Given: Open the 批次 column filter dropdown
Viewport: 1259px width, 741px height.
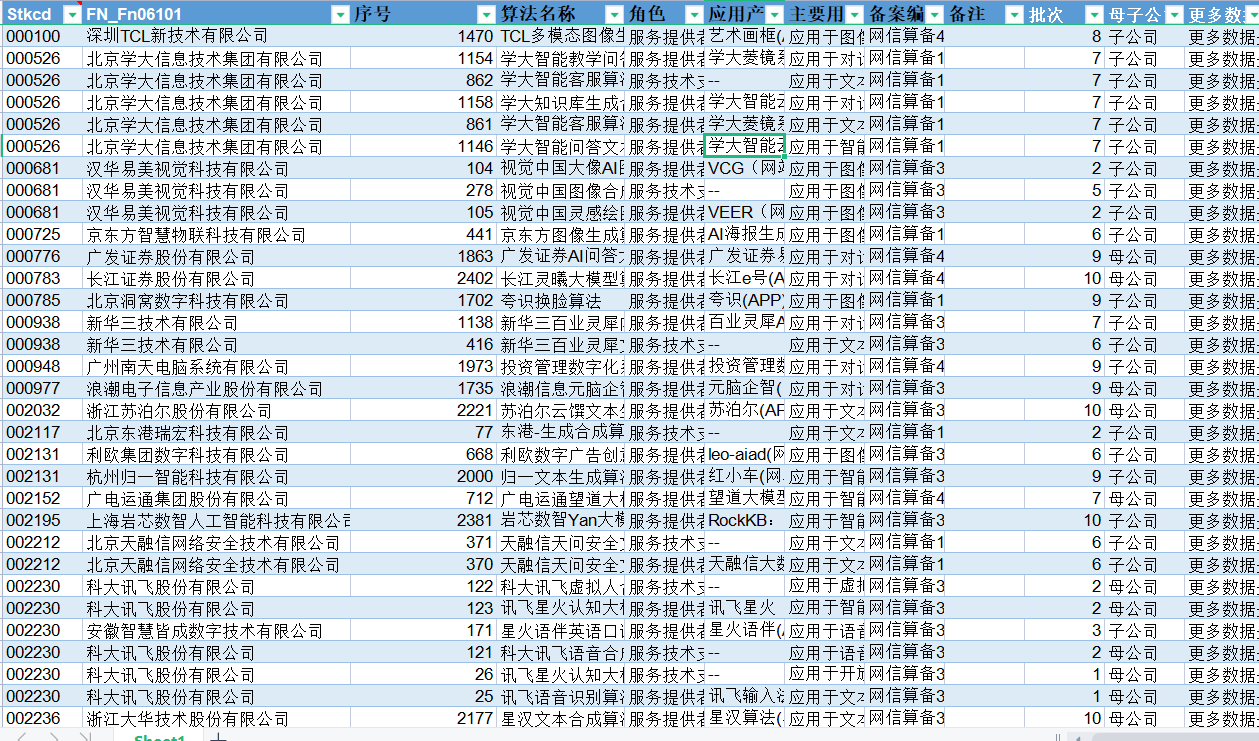Looking at the screenshot, I should click(x=1094, y=14).
